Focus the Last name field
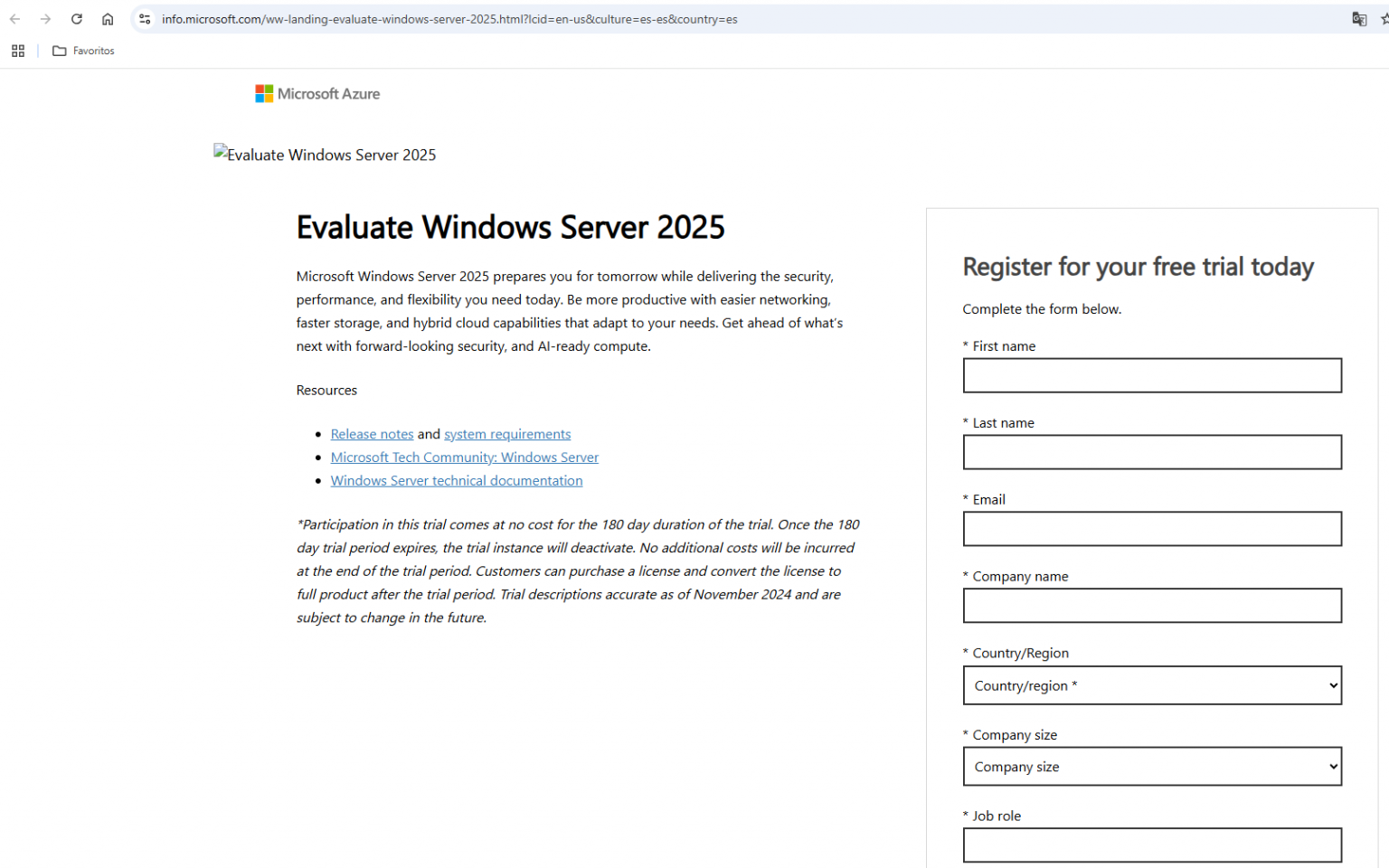 [x=1152, y=452]
